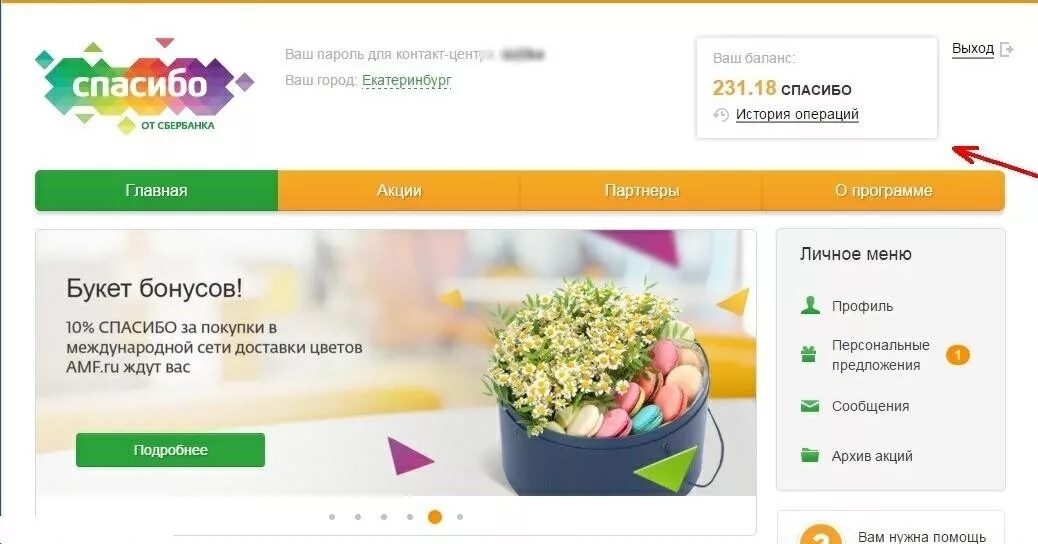Click the green Подробнее button

(170, 450)
